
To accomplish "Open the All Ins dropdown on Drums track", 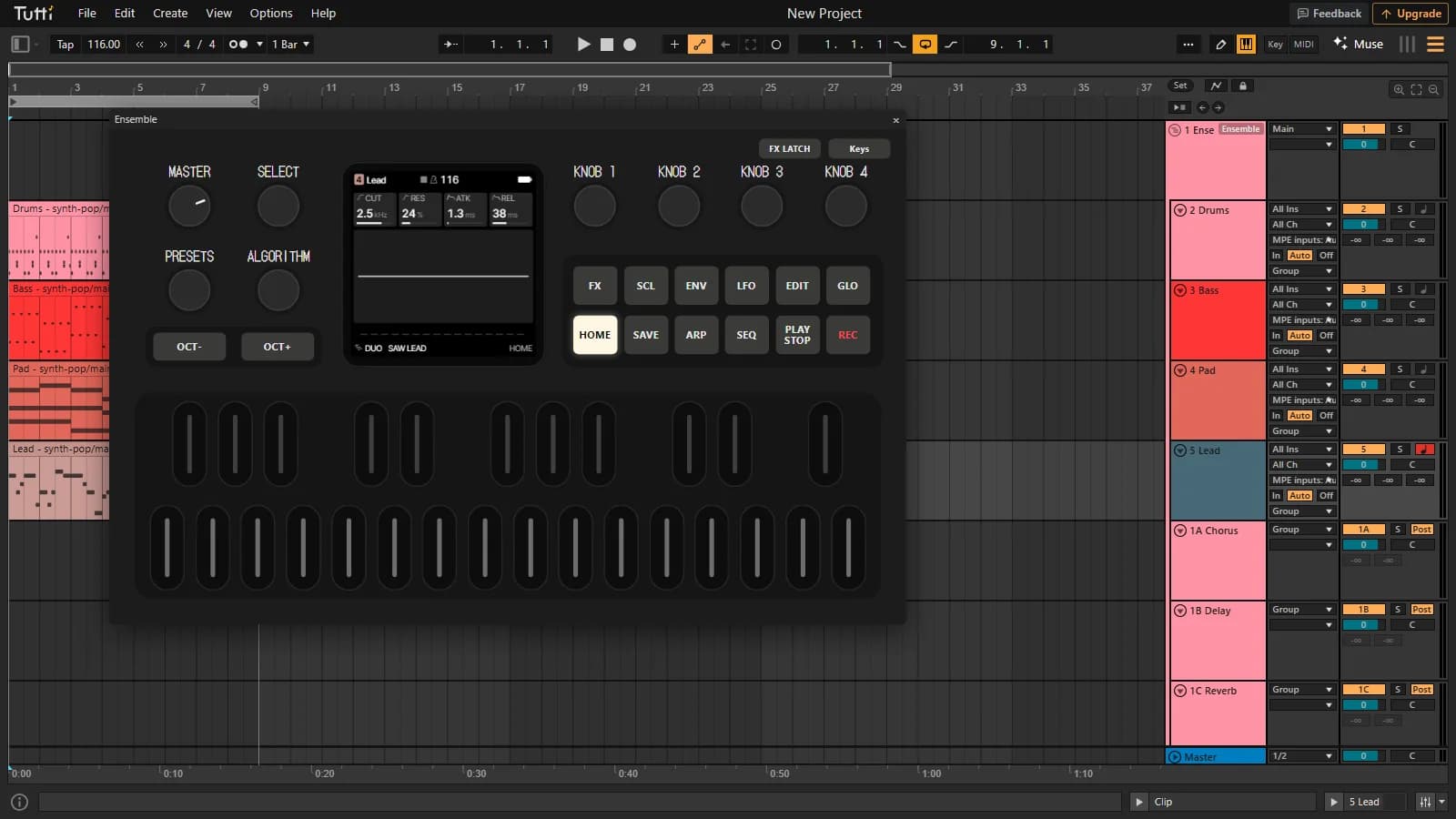I will pos(1302,209).
